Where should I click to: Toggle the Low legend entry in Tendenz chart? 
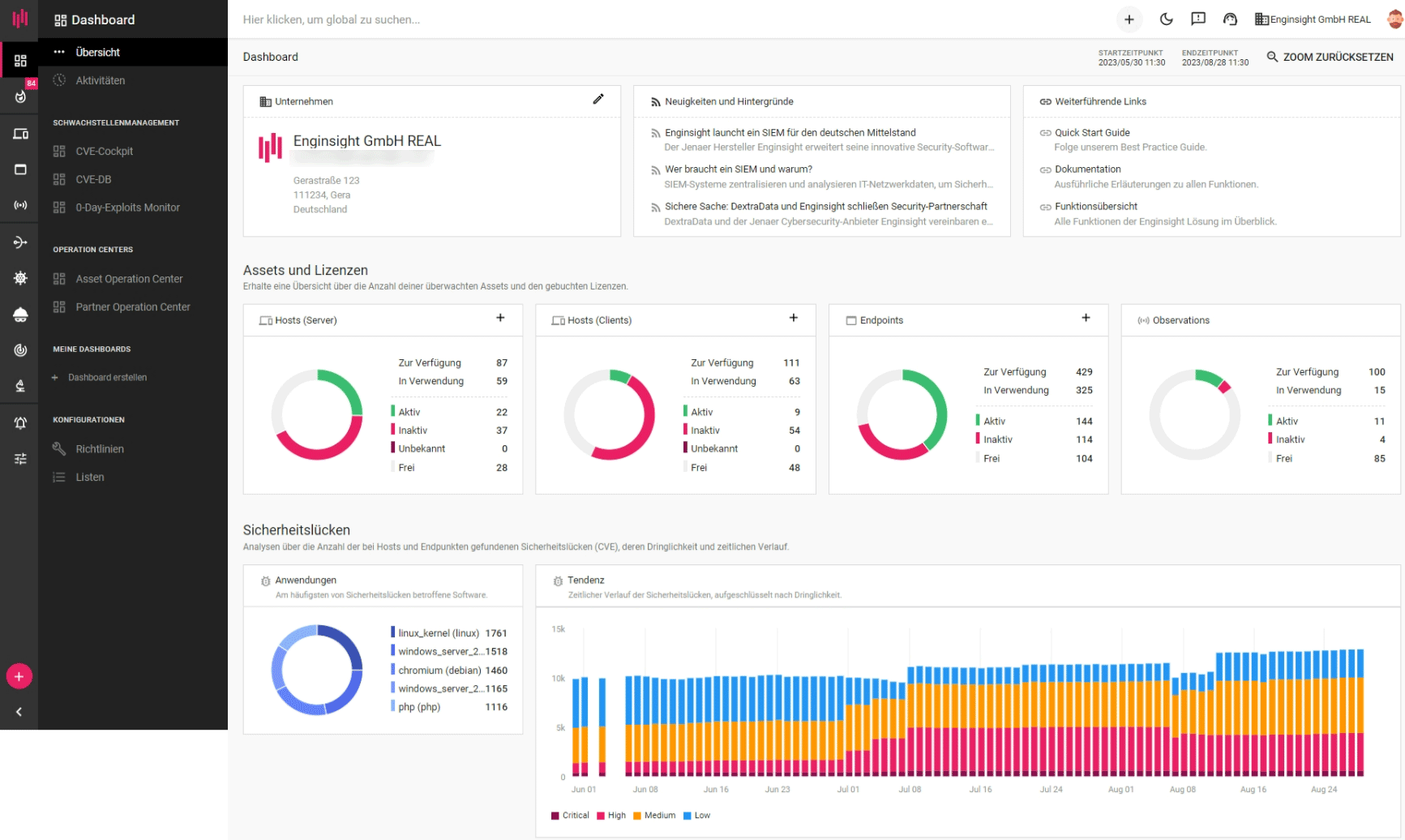pyautogui.click(x=697, y=815)
